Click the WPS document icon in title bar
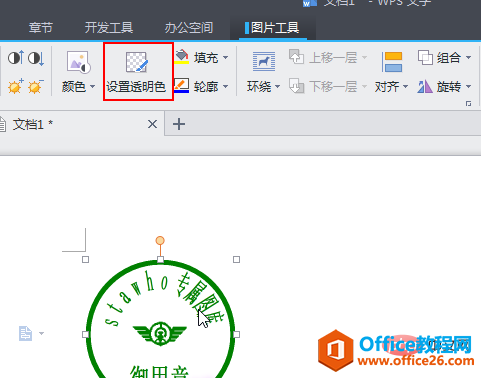Viewport: 481px width, 378px height. [309, 3]
